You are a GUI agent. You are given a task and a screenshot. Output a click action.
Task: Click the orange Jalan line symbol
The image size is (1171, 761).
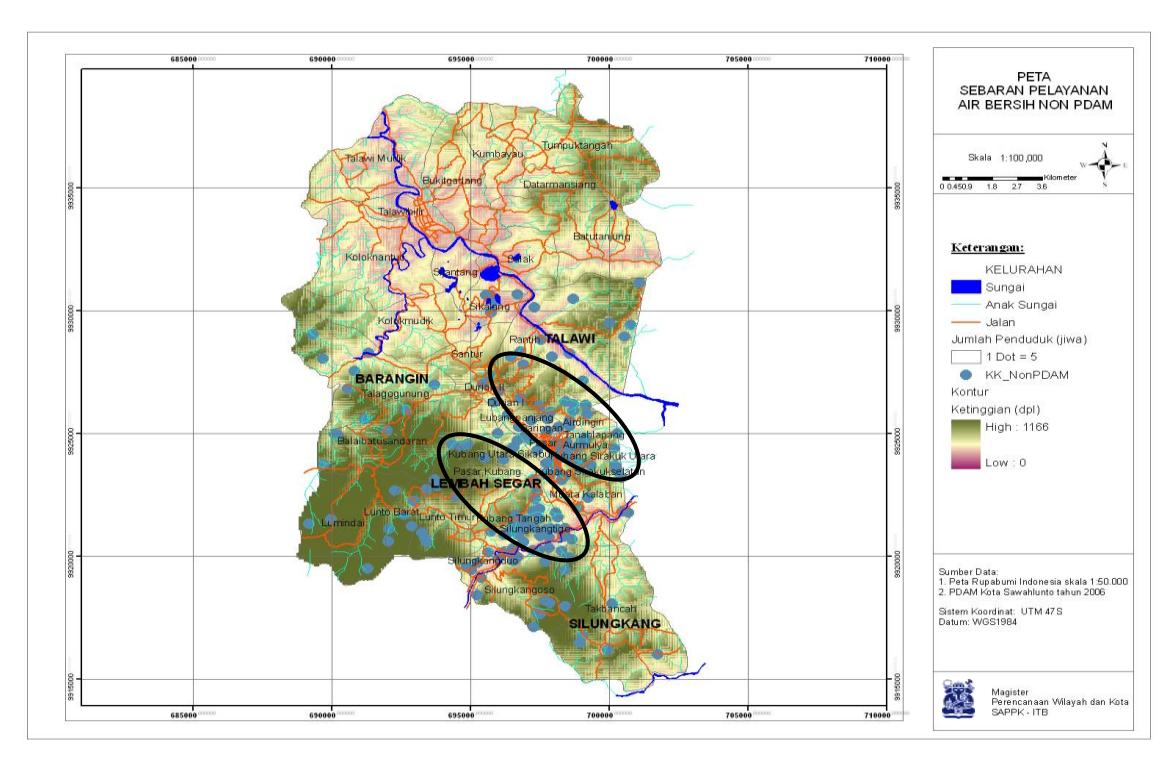pyautogui.click(x=966, y=323)
